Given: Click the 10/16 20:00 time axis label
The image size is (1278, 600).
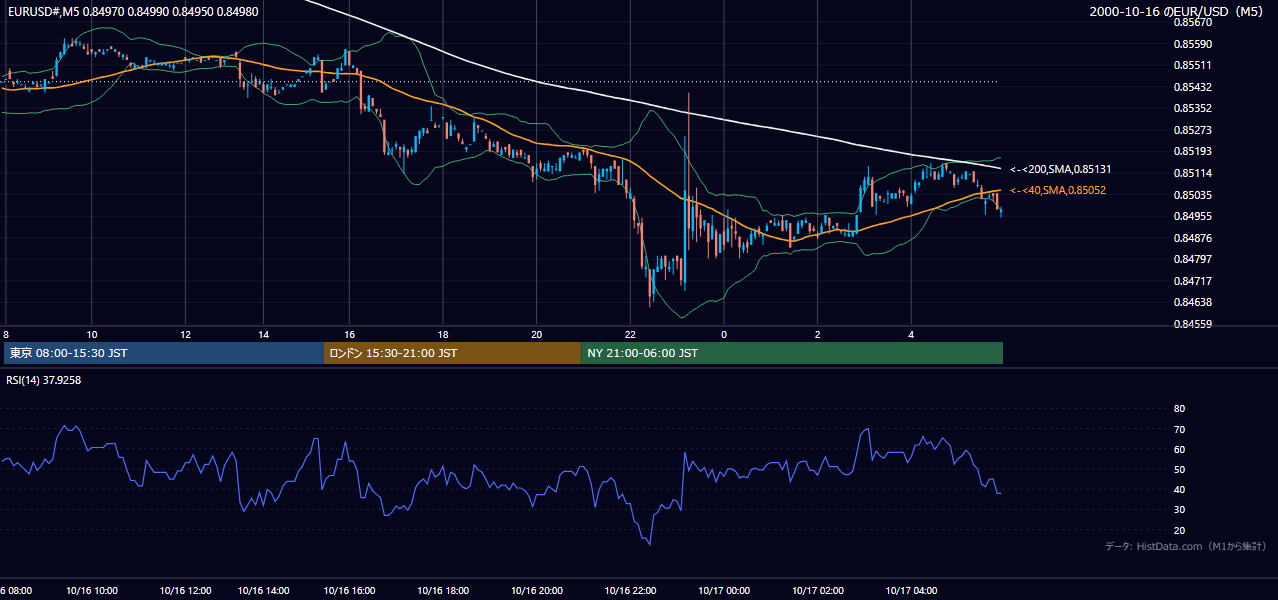Looking at the screenshot, I should [537, 591].
